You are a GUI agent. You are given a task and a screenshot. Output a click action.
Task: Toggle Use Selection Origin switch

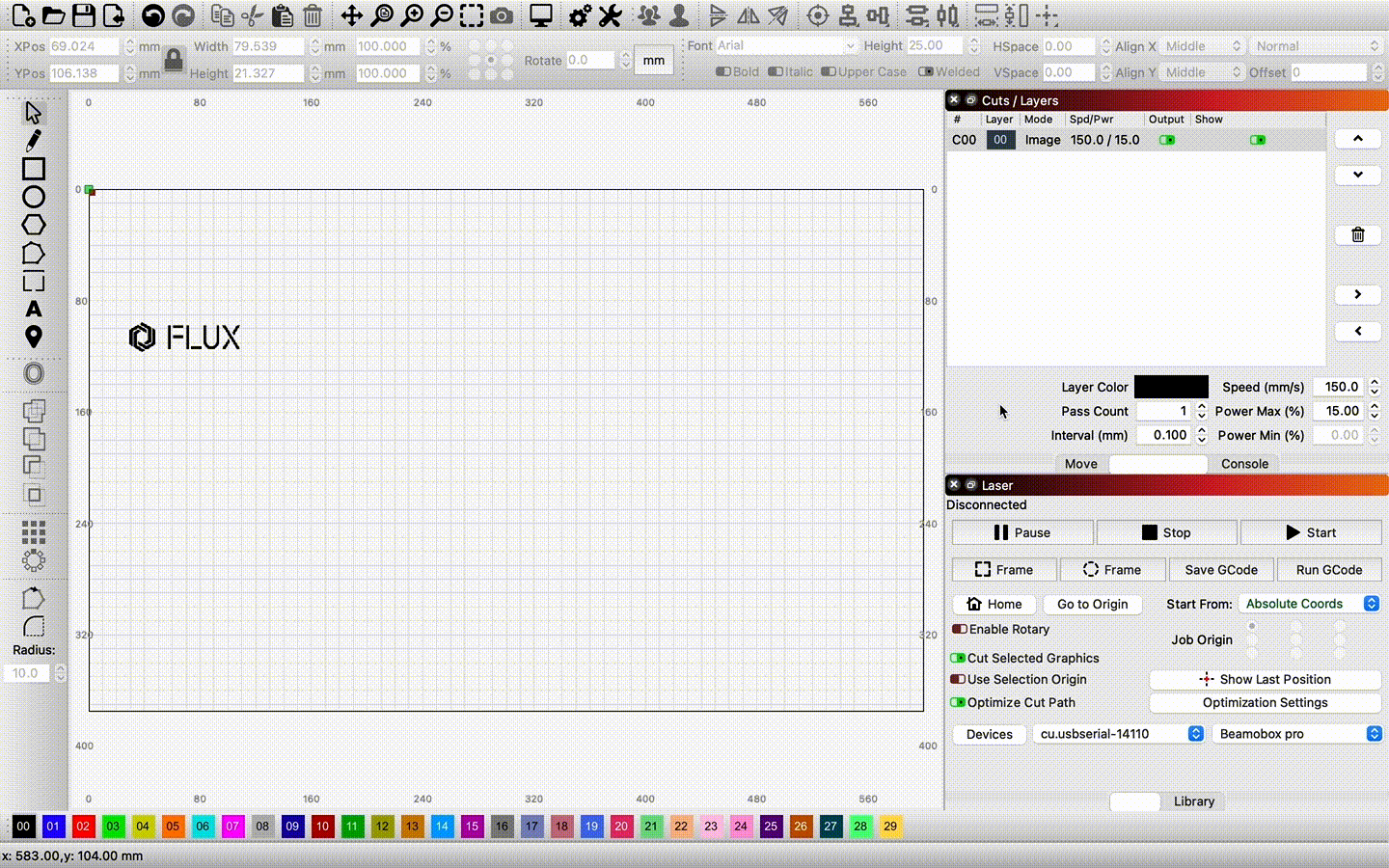click(x=958, y=679)
